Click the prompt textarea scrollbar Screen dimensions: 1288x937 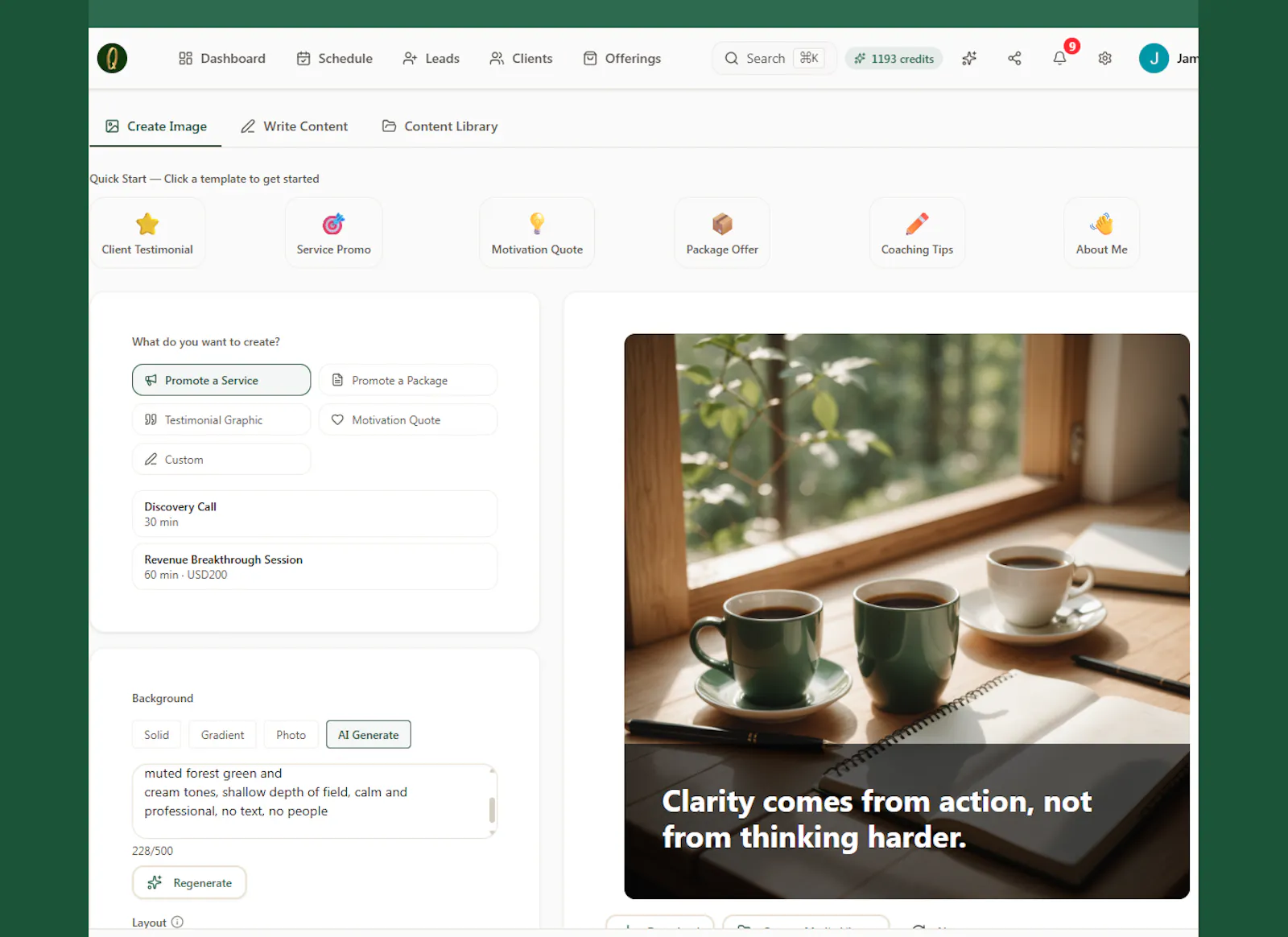pyautogui.click(x=492, y=810)
